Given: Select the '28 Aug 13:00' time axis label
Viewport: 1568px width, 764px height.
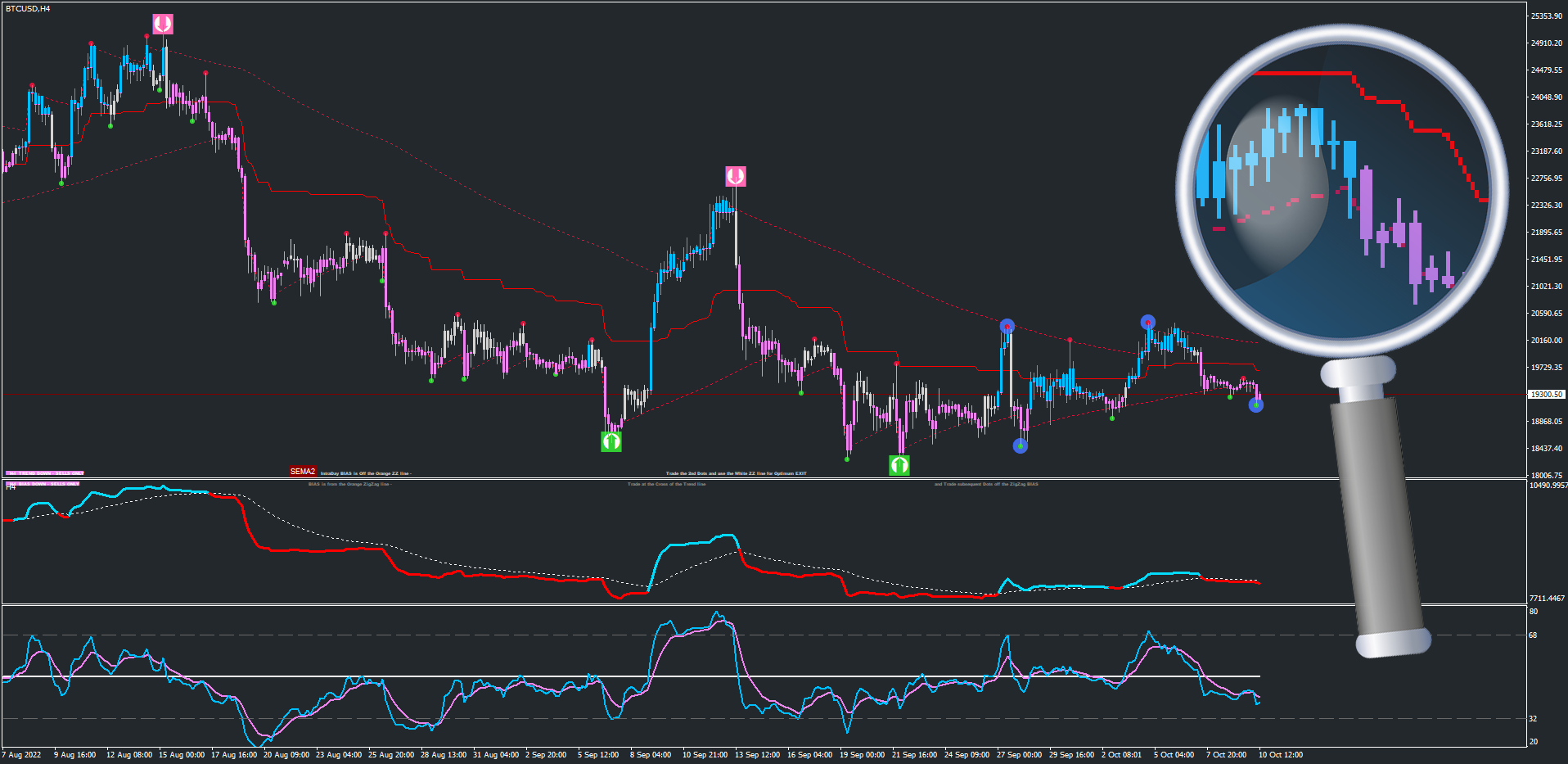Looking at the screenshot, I should click(x=444, y=755).
